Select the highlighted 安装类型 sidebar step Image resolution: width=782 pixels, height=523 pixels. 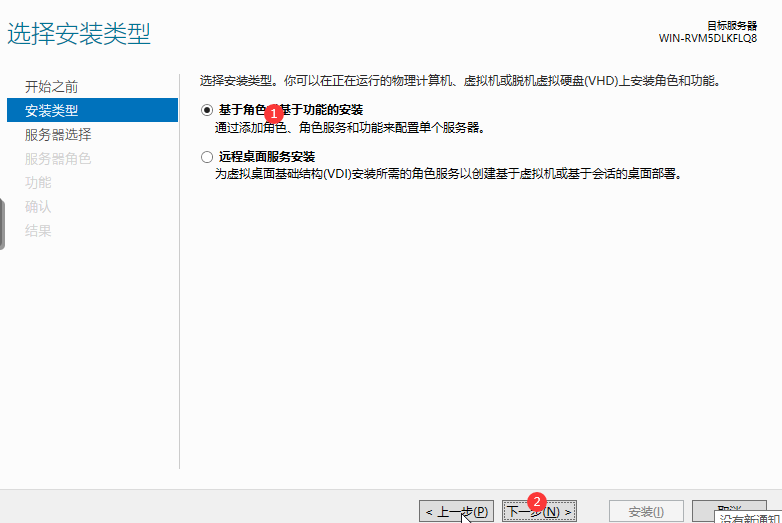pyautogui.click(x=51, y=110)
